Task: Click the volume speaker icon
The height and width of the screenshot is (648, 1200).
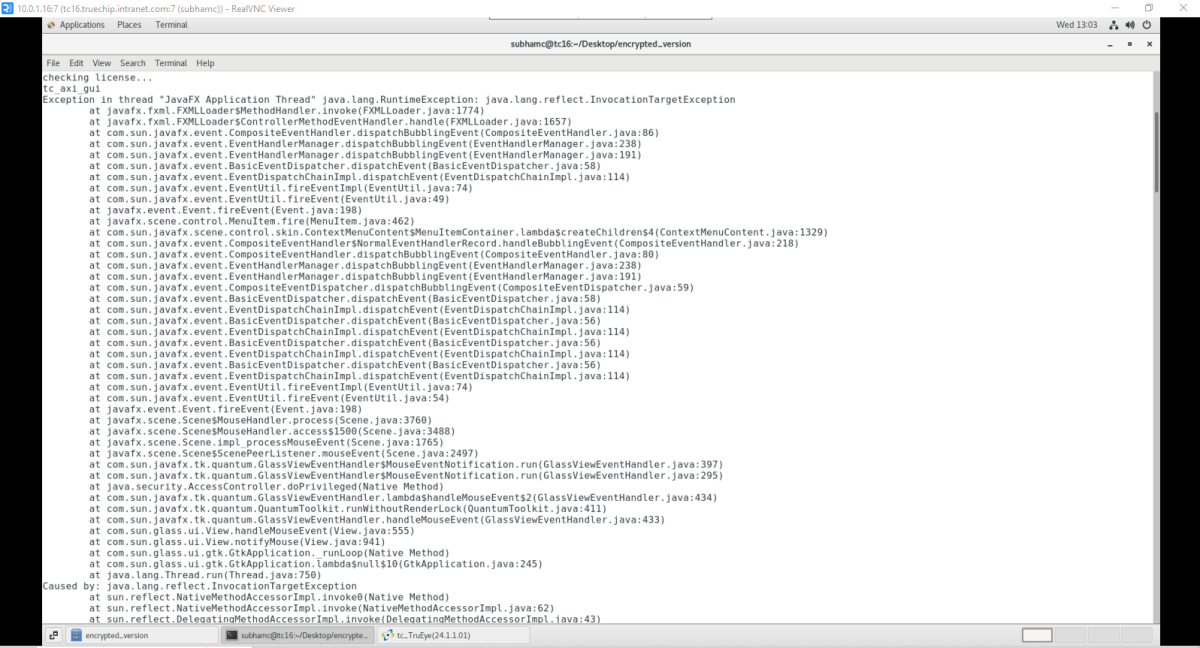Action: pyautogui.click(x=1130, y=25)
